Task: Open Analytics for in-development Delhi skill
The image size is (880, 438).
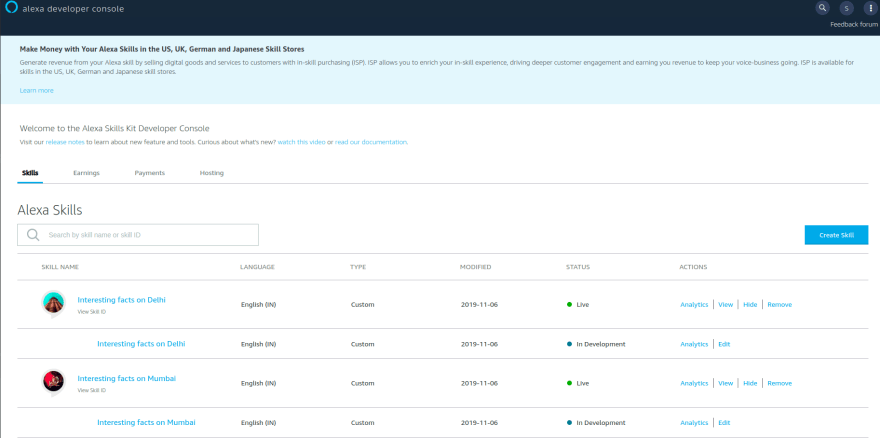Action: pyautogui.click(x=694, y=344)
